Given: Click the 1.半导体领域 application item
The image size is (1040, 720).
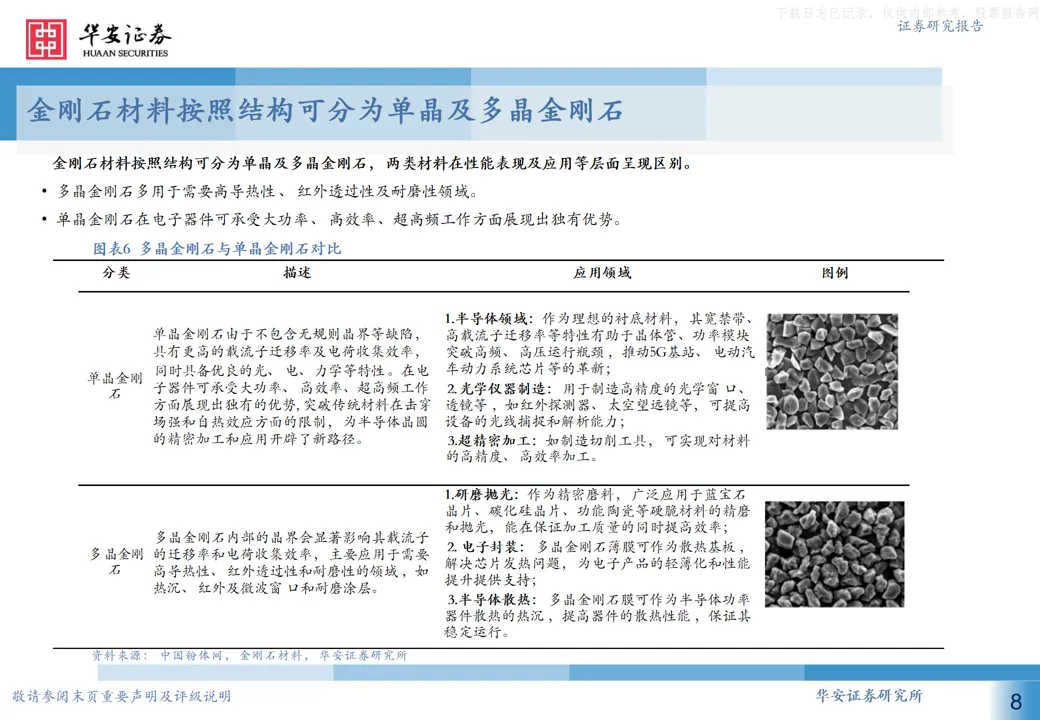Looking at the screenshot, I should 600,343.
